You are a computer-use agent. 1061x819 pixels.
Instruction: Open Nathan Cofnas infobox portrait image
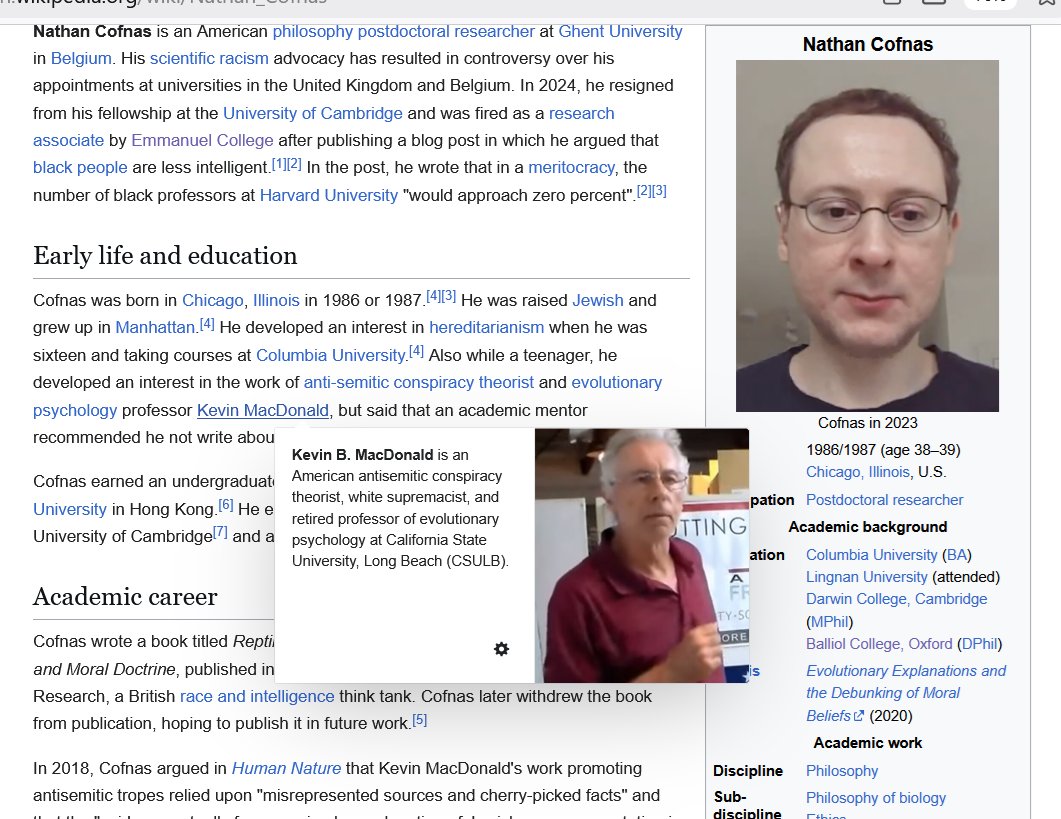(867, 236)
